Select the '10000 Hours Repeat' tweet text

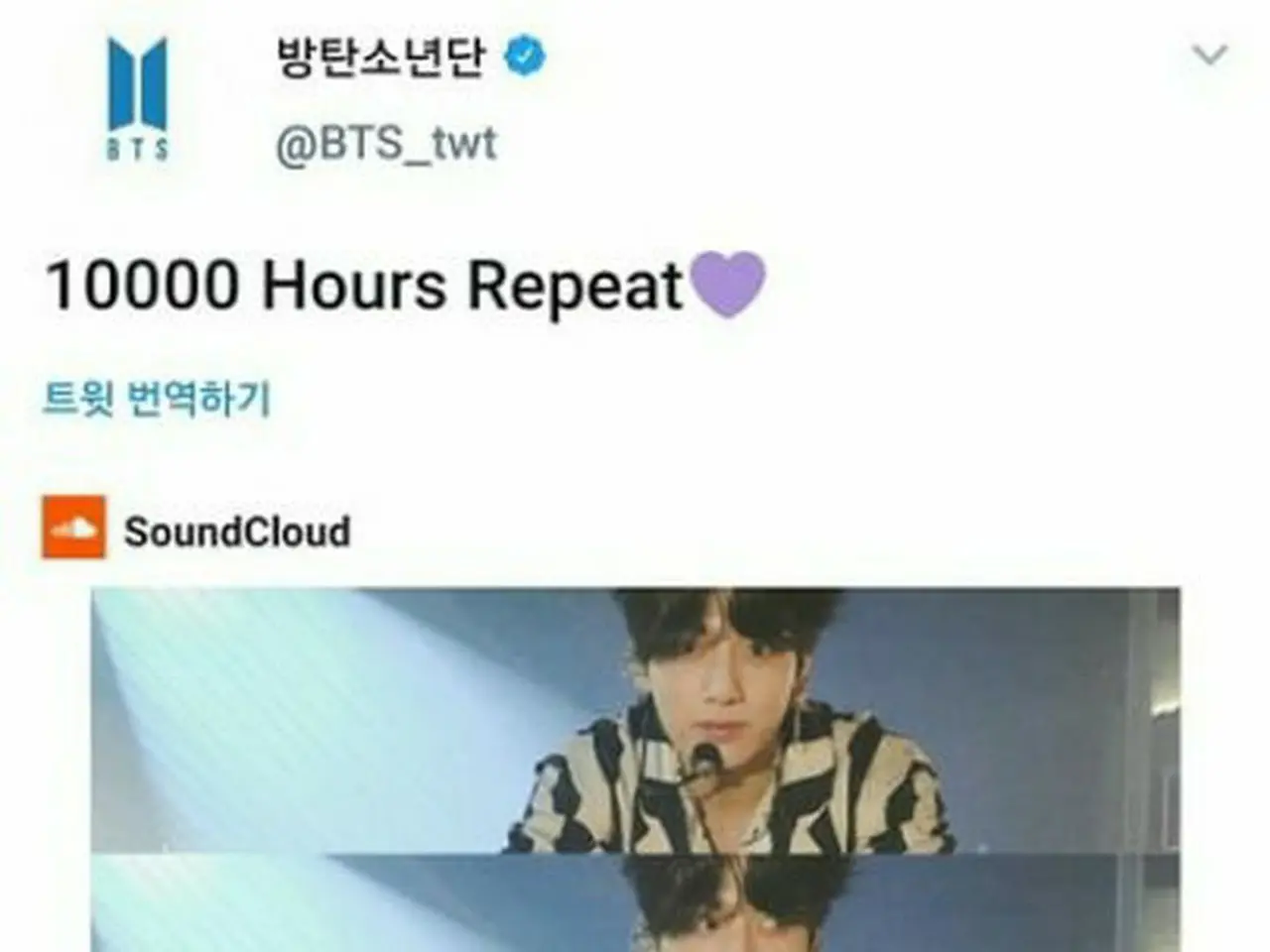pos(365,286)
